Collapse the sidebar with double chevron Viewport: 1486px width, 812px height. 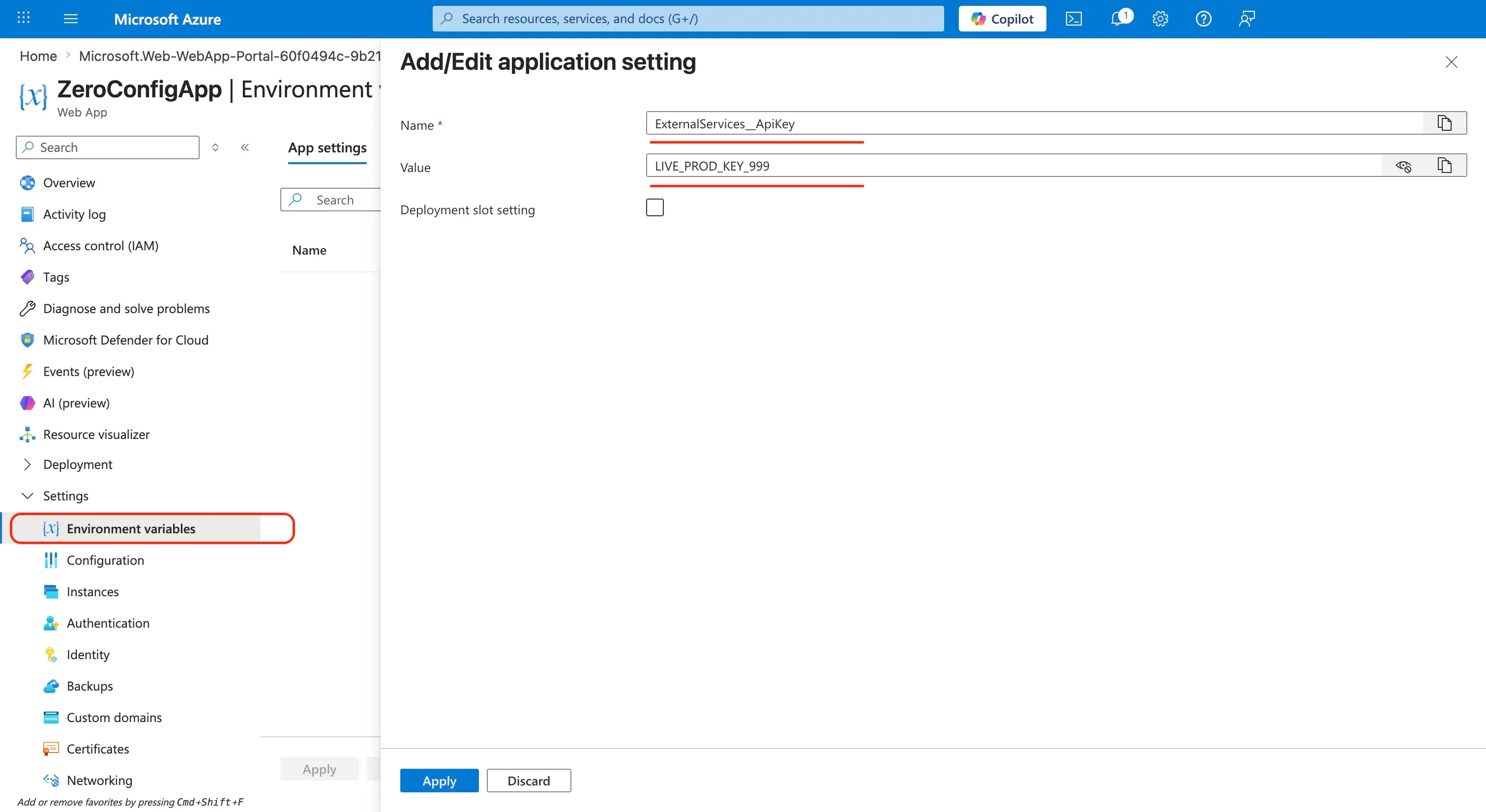[x=244, y=147]
